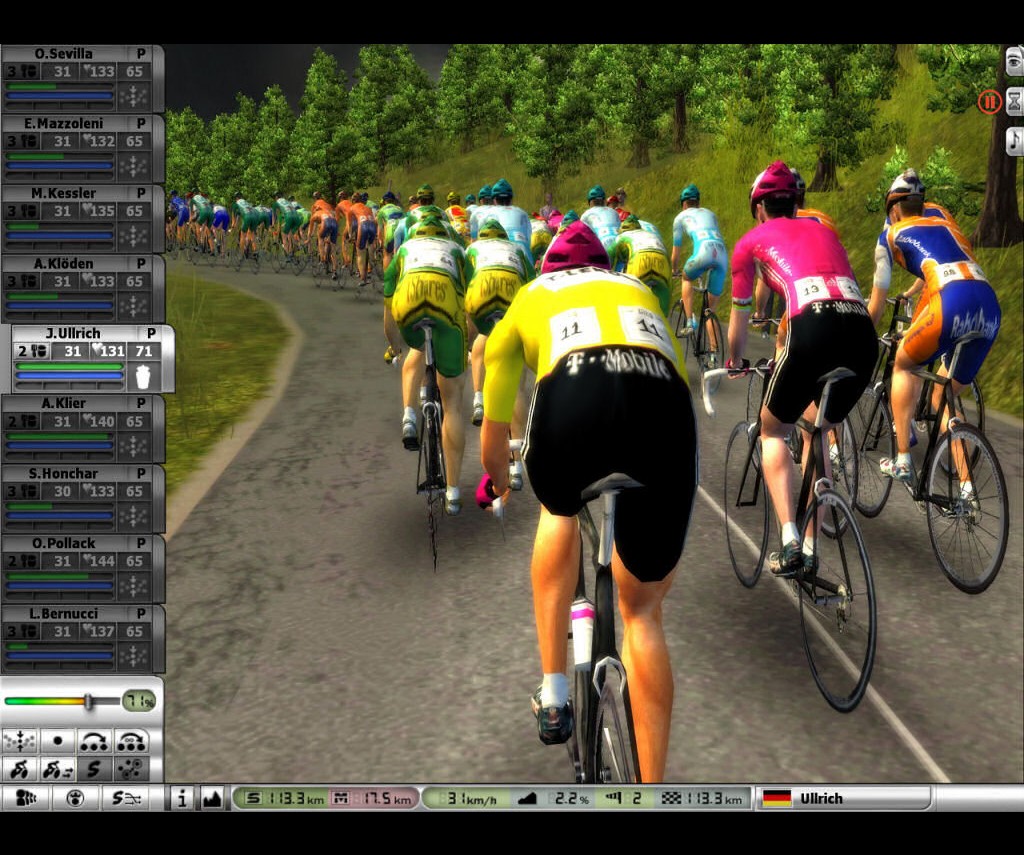
Task: Toggle the music note sound icon
Action: tap(1014, 140)
